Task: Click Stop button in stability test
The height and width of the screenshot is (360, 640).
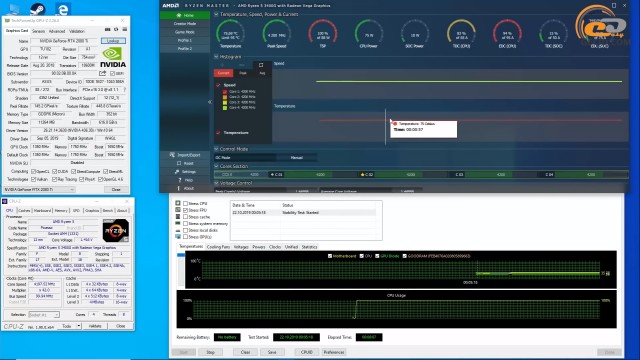Action: [x=210, y=352]
